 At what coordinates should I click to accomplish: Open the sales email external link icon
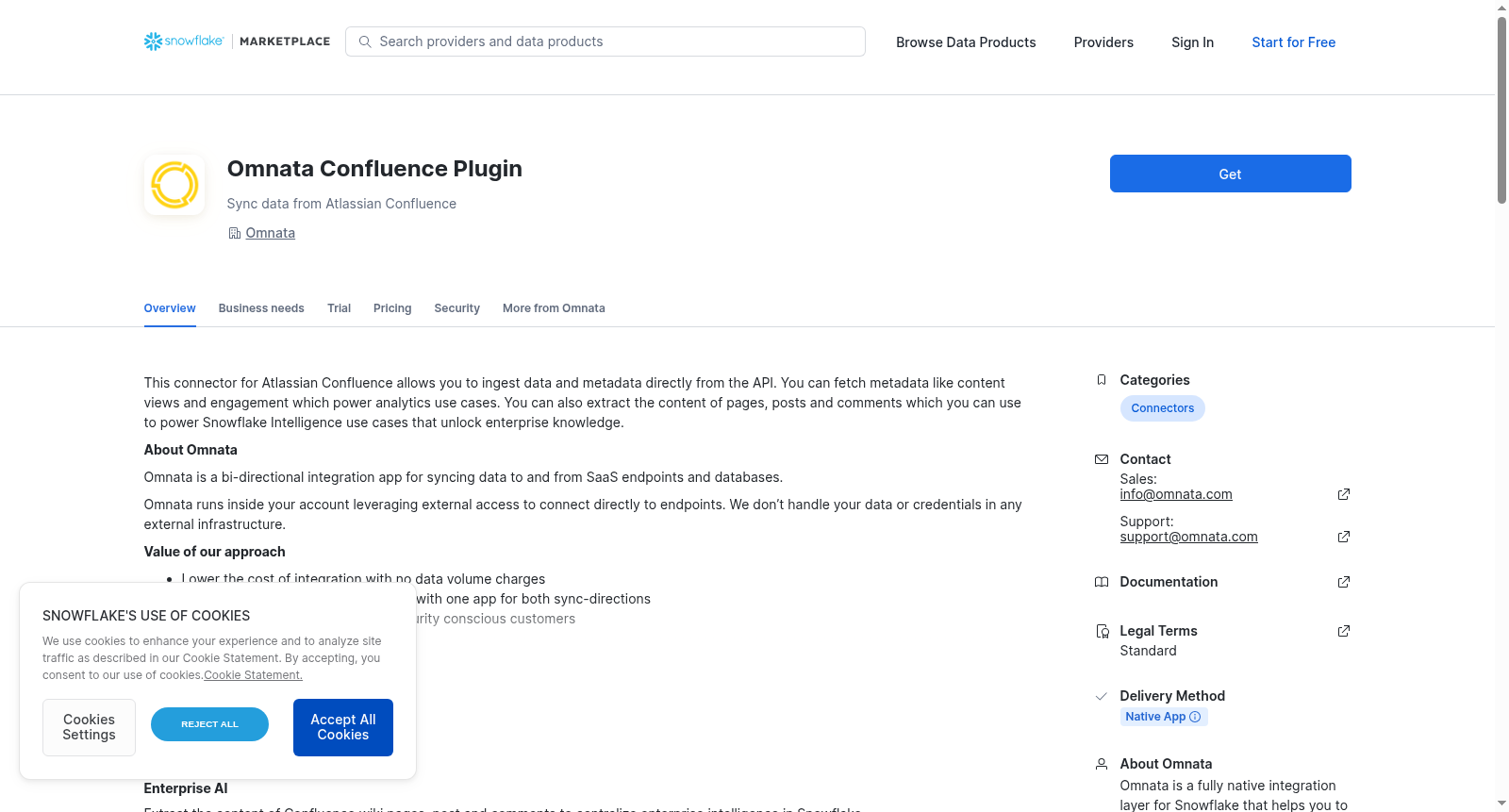coord(1343,494)
